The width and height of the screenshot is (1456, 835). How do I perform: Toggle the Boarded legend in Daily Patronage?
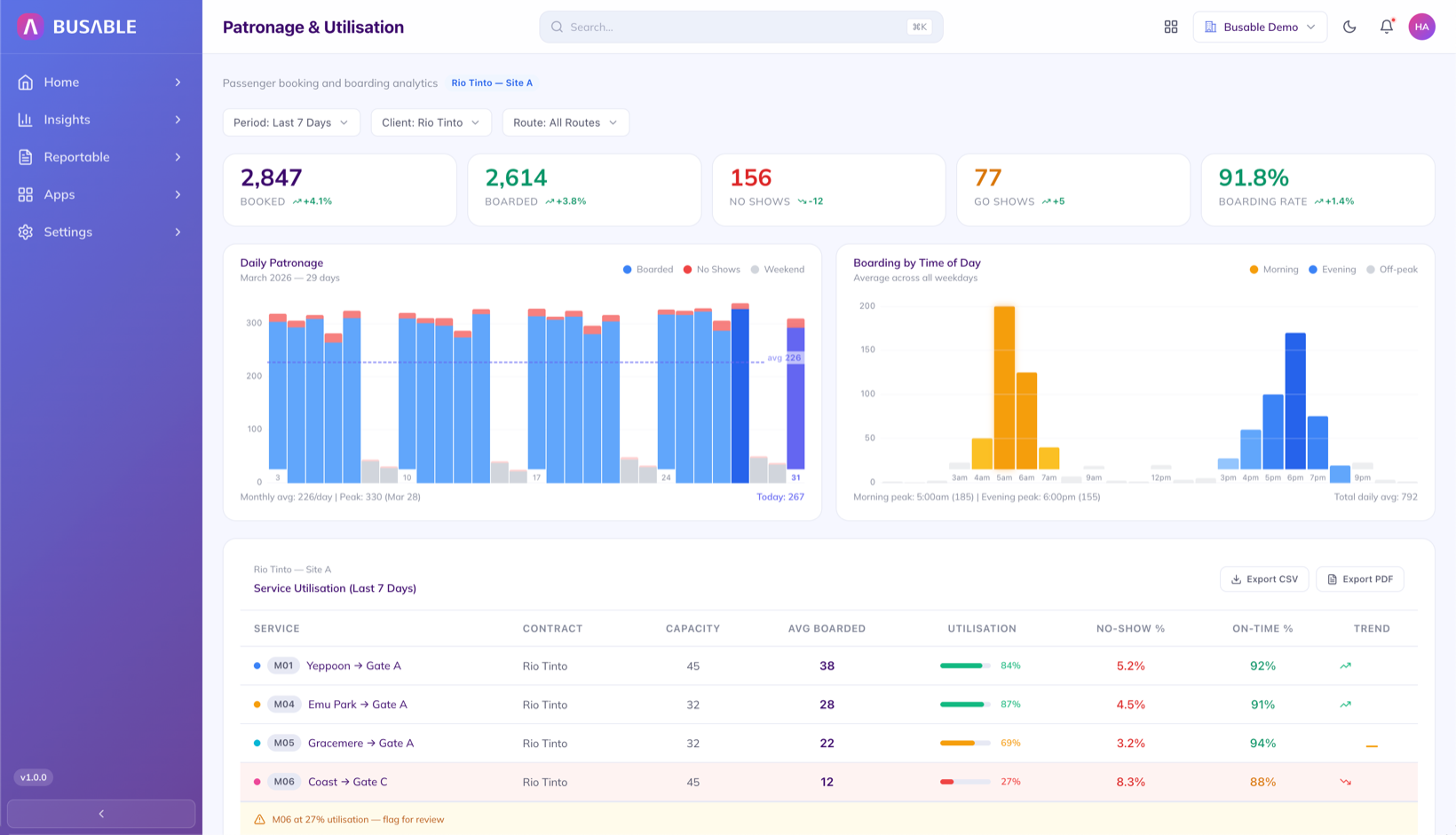[648, 270]
